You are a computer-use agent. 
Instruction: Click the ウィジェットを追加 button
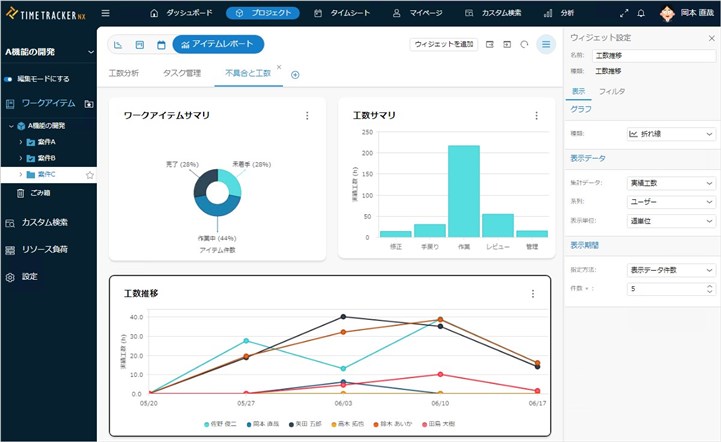442,45
